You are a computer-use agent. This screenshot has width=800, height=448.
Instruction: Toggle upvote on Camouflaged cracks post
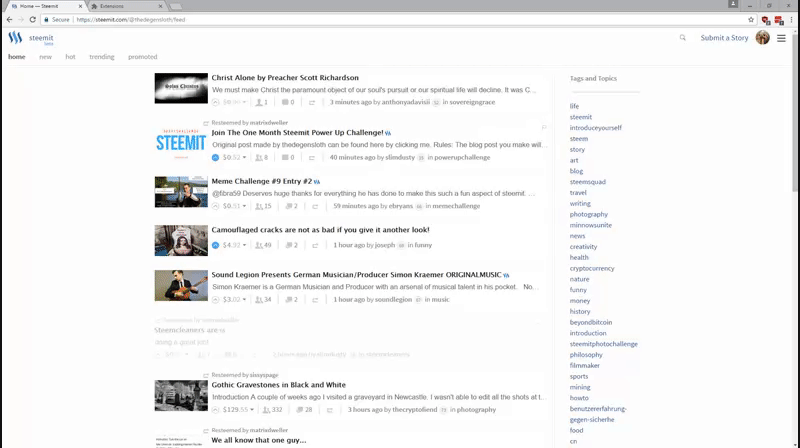[215, 245]
